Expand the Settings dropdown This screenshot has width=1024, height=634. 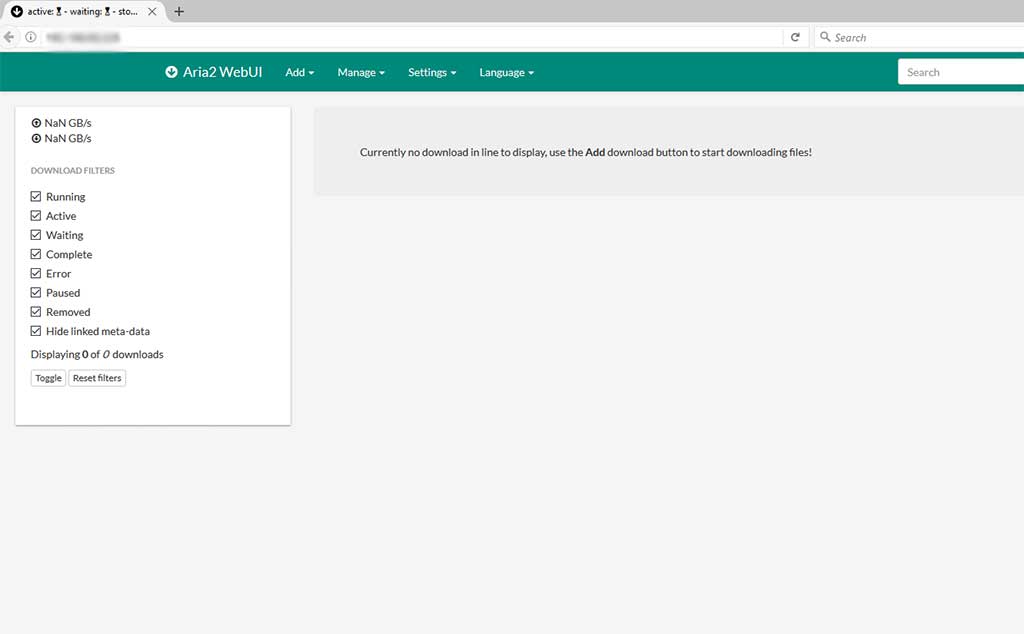coord(432,72)
